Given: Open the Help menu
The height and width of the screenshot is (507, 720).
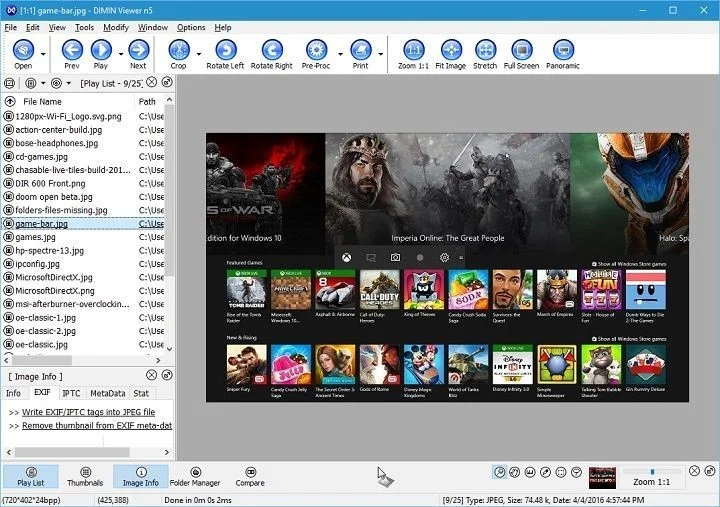Looking at the screenshot, I should click(223, 28).
